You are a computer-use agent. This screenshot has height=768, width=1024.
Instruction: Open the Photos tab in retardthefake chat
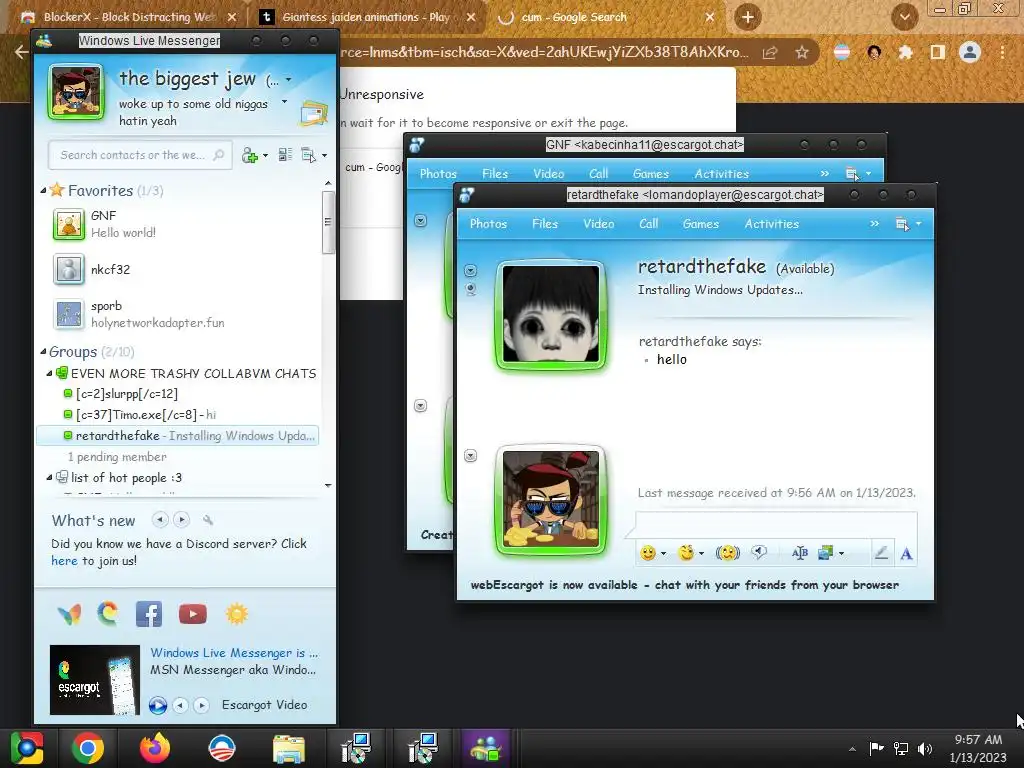[488, 224]
